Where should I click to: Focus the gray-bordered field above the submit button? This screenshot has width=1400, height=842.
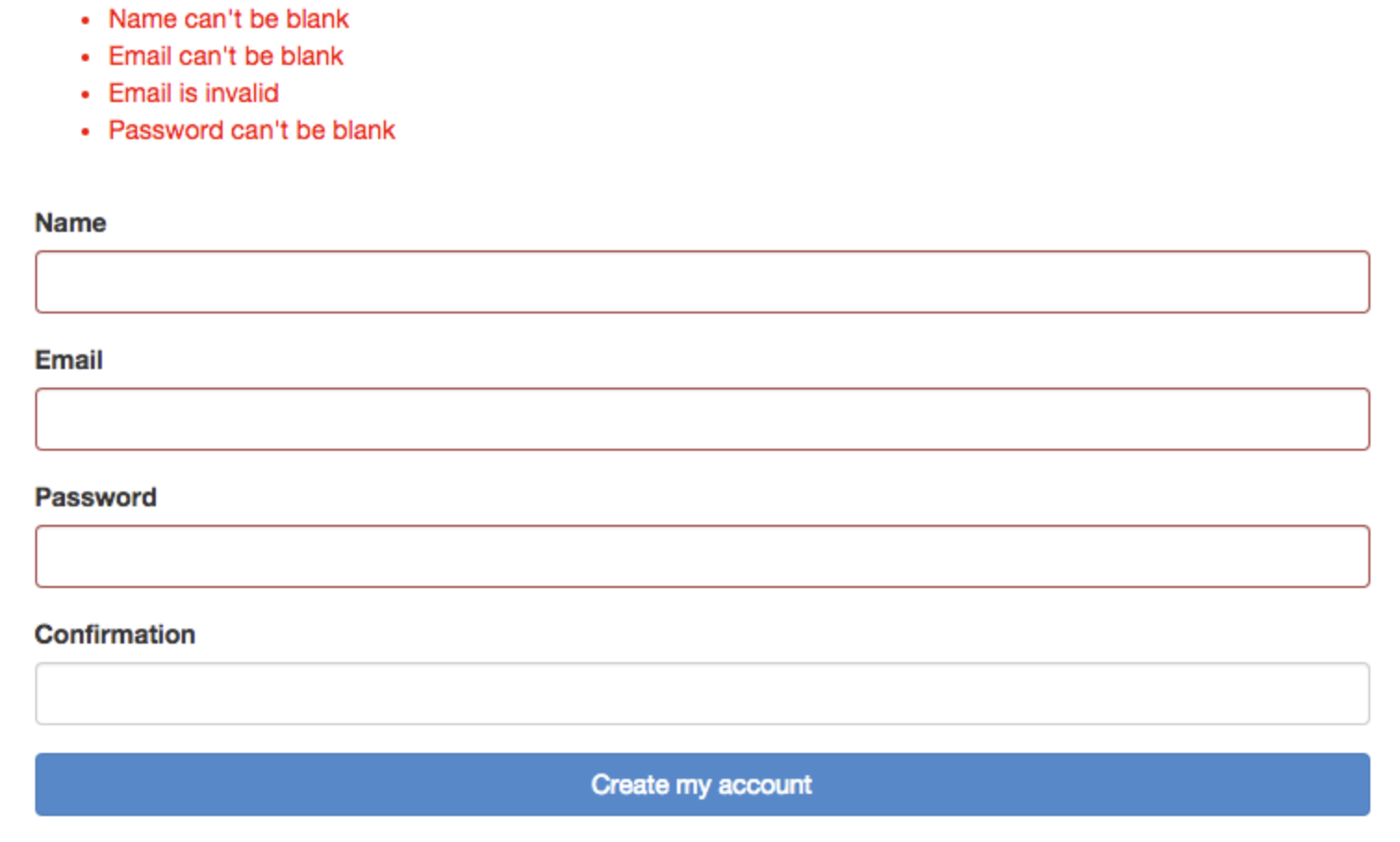pyautogui.click(x=702, y=694)
